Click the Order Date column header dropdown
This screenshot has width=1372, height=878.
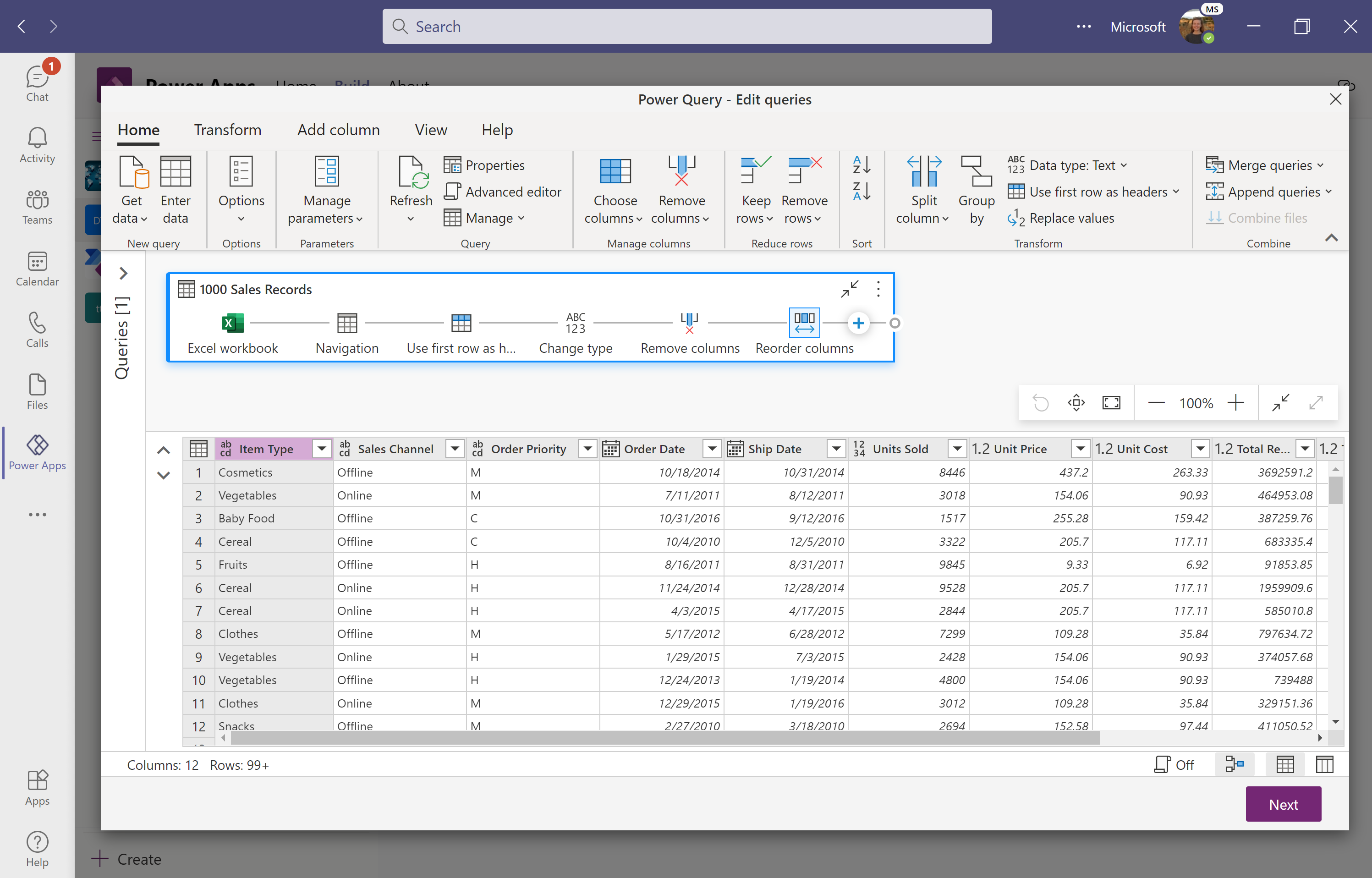(x=714, y=448)
